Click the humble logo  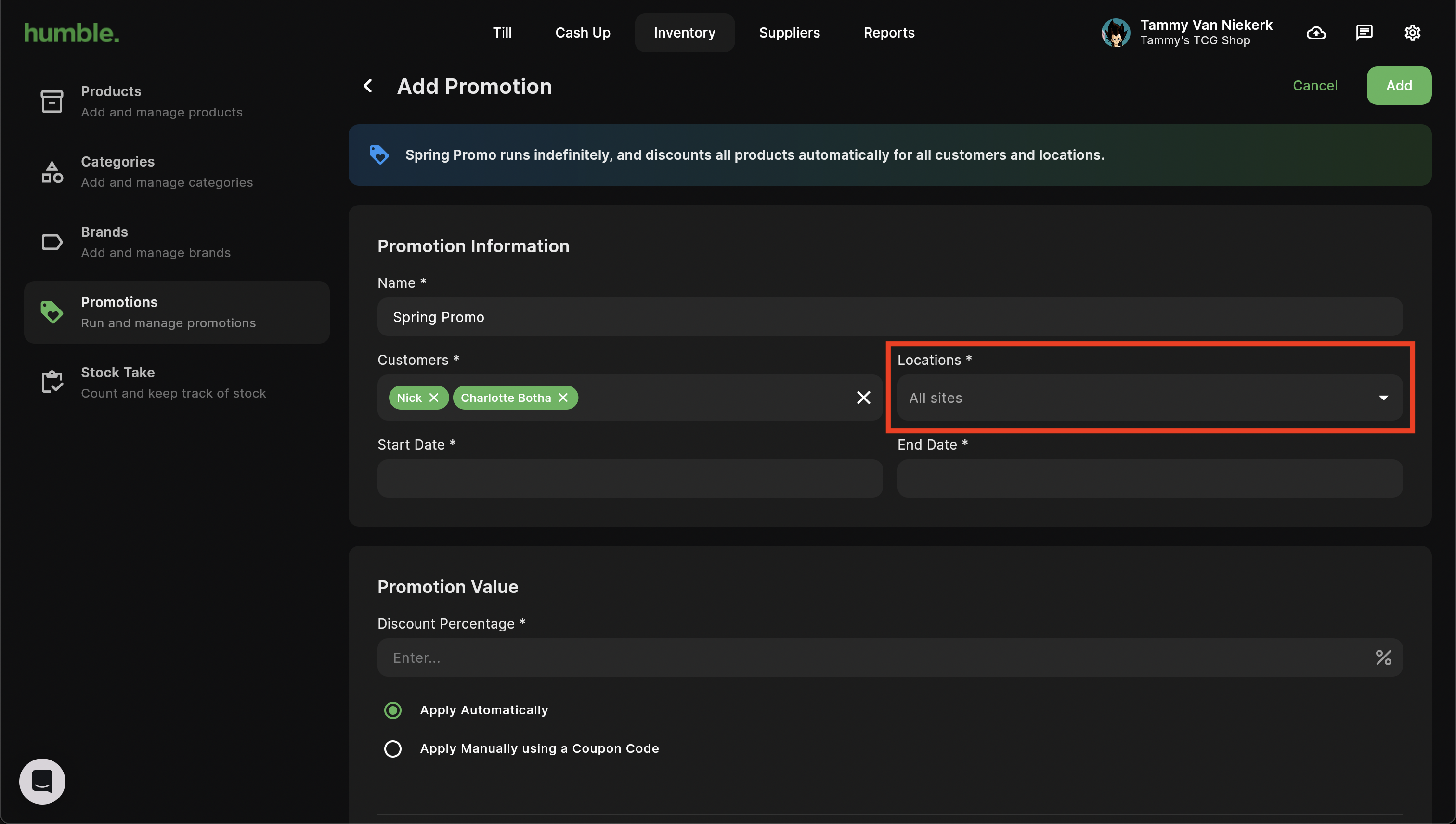[71, 33]
